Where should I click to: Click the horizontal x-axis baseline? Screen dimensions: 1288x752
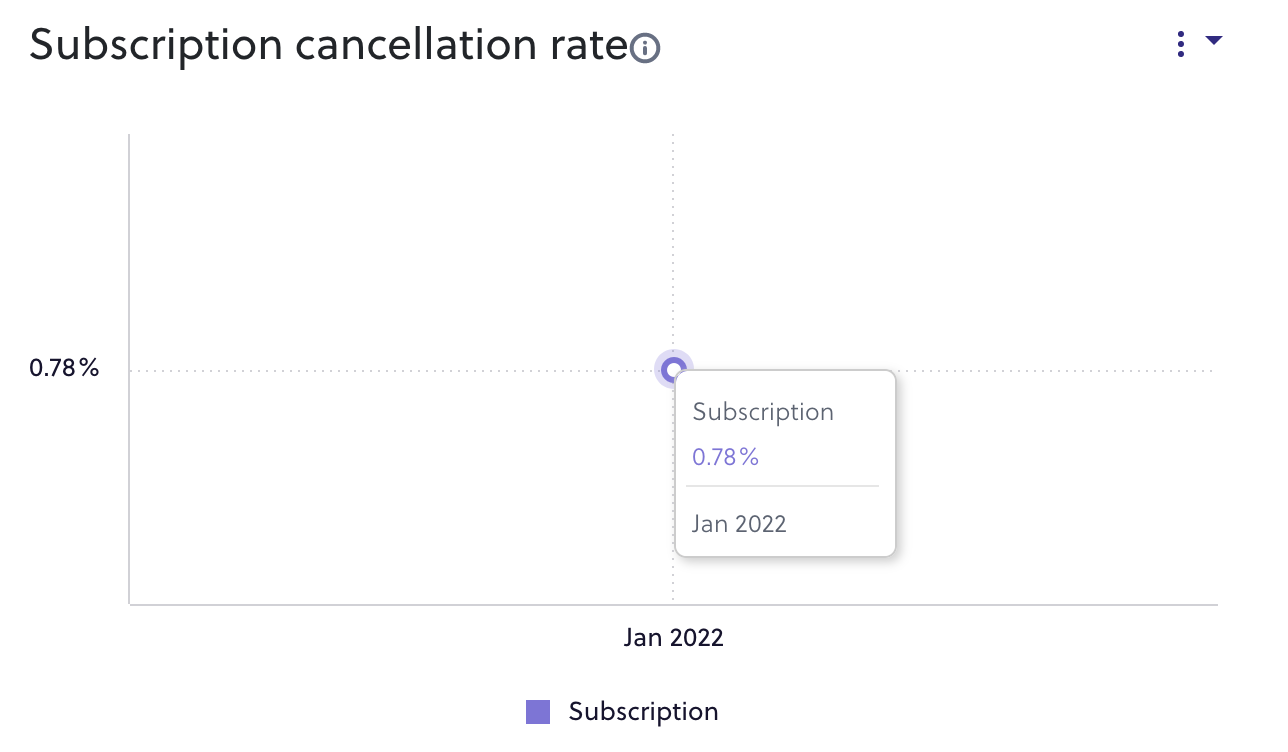click(673, 604)
